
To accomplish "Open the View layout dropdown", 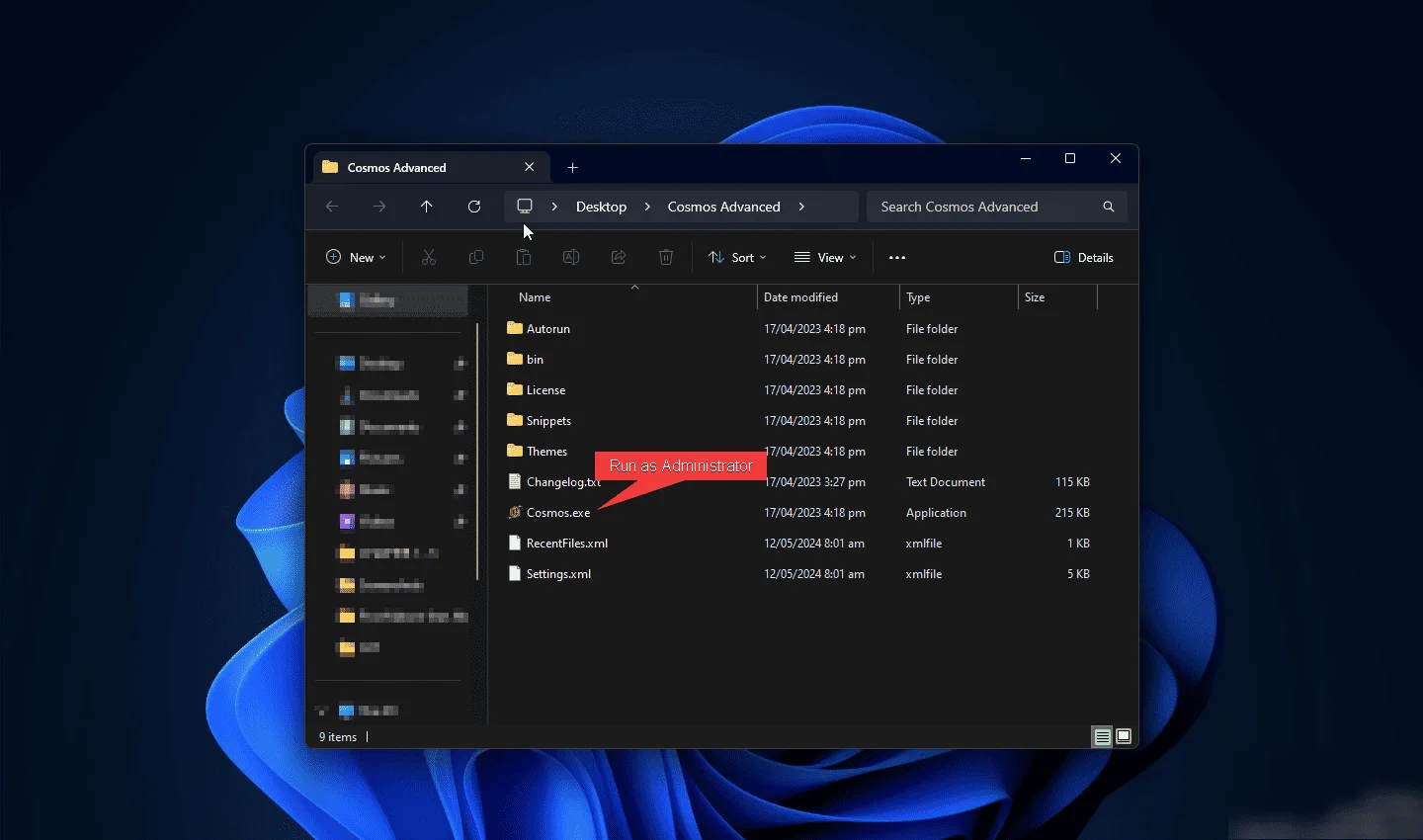I will pos(825,257).
